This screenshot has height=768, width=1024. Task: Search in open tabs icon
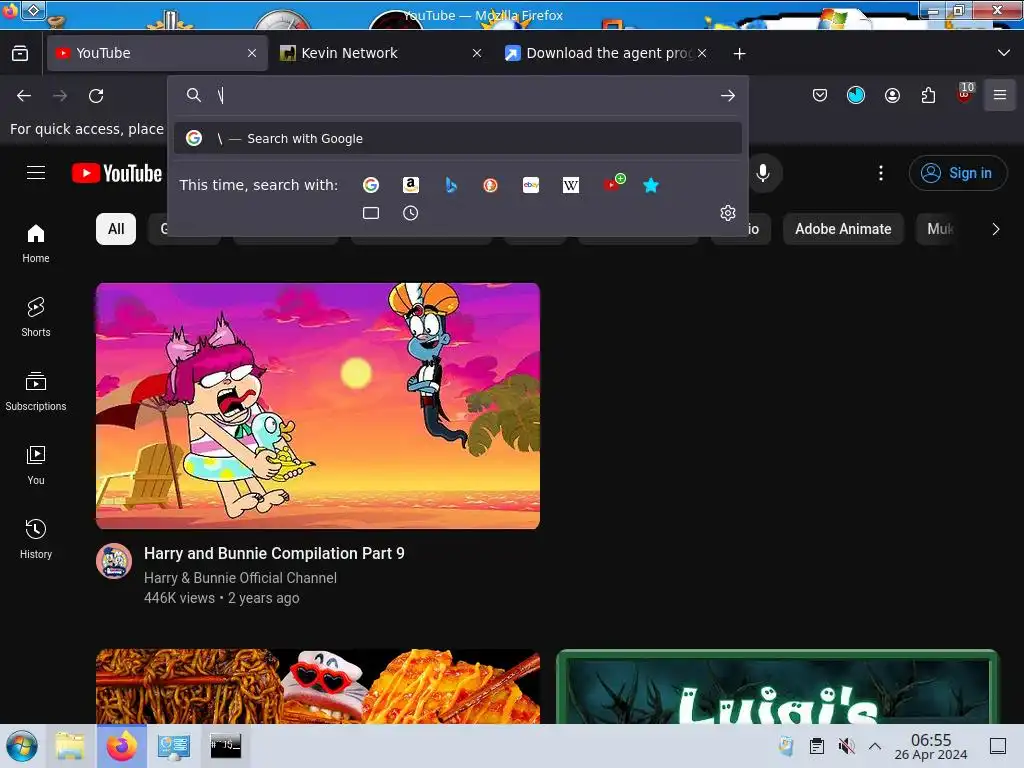371,213
